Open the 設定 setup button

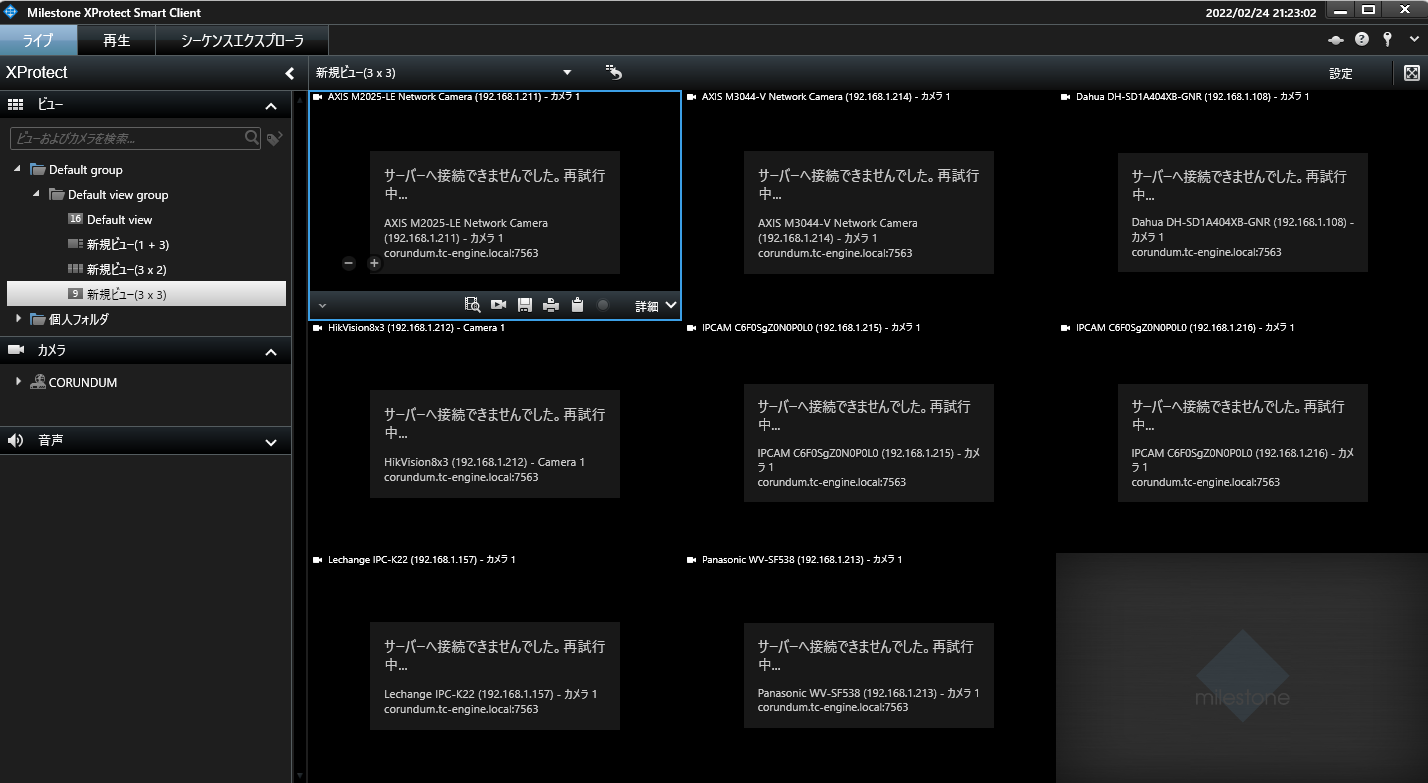1340,73
